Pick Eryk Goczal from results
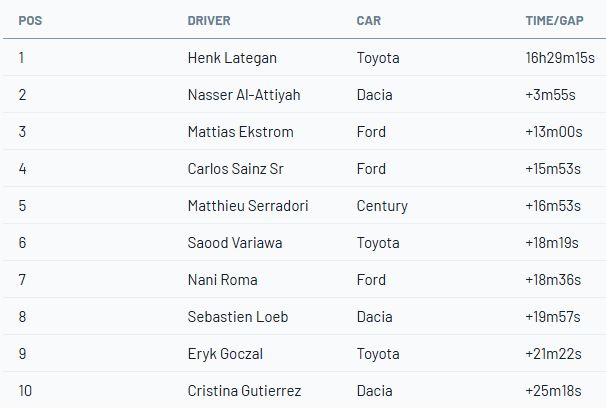606x408 pixels. [224, 354]
